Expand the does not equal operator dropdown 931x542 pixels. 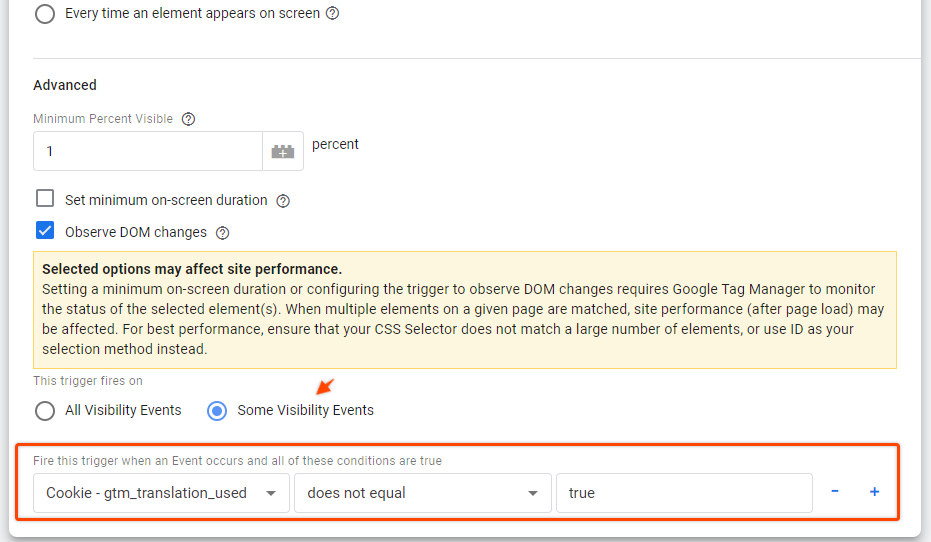click(x=423, y=493)
